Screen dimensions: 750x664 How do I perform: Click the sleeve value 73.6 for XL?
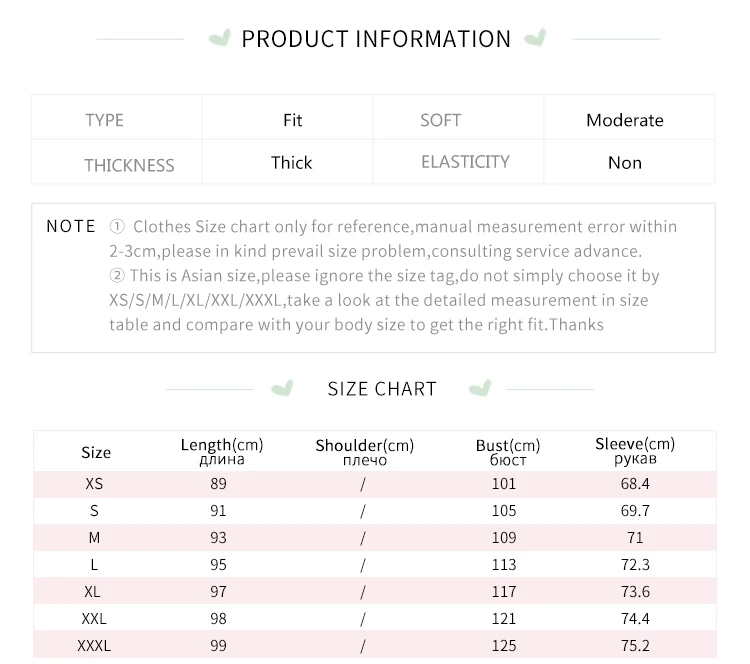point(635,592)
